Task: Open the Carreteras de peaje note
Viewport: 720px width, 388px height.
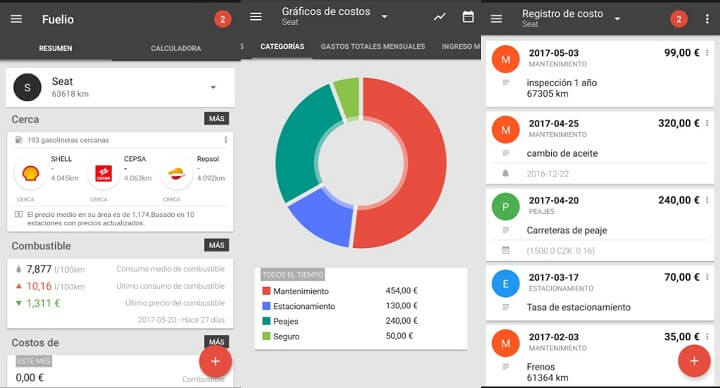Action: (567, 230)
